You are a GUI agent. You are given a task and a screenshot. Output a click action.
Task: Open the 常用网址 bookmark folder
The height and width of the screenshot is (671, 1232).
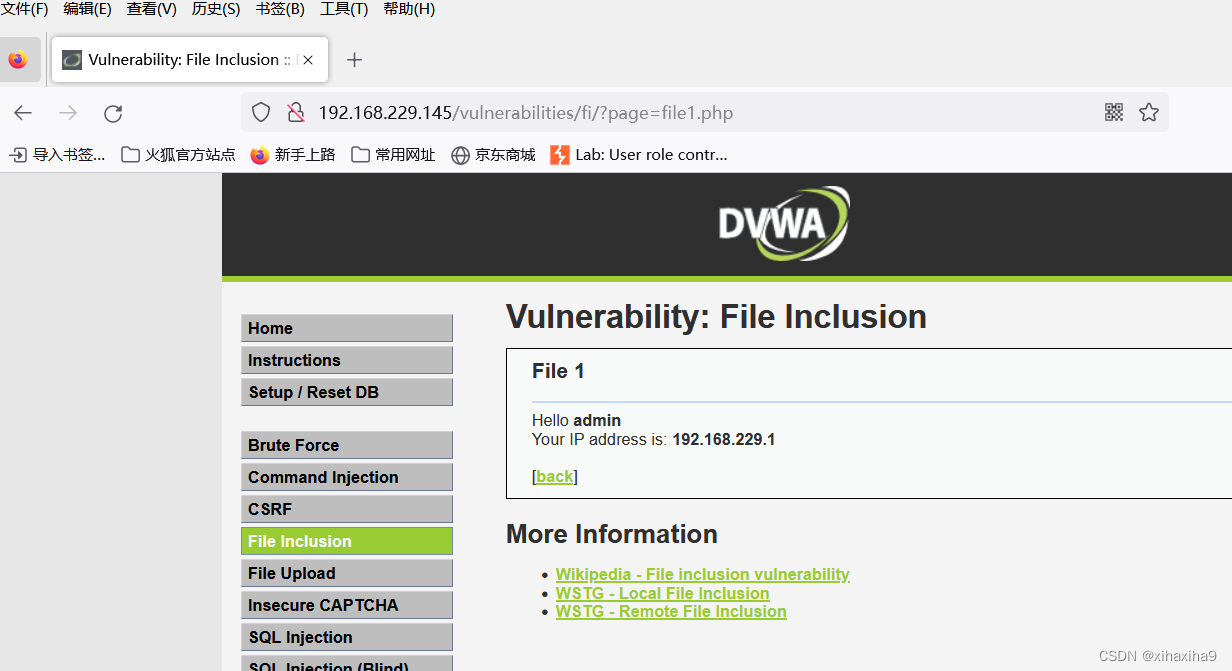[x=394, y=155]
